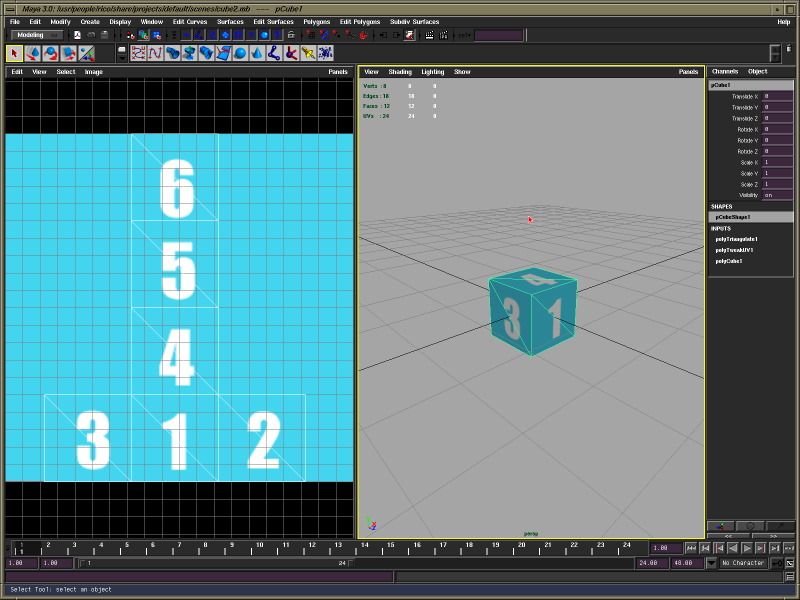Click the new scene file icon

[x=77, y=35]
